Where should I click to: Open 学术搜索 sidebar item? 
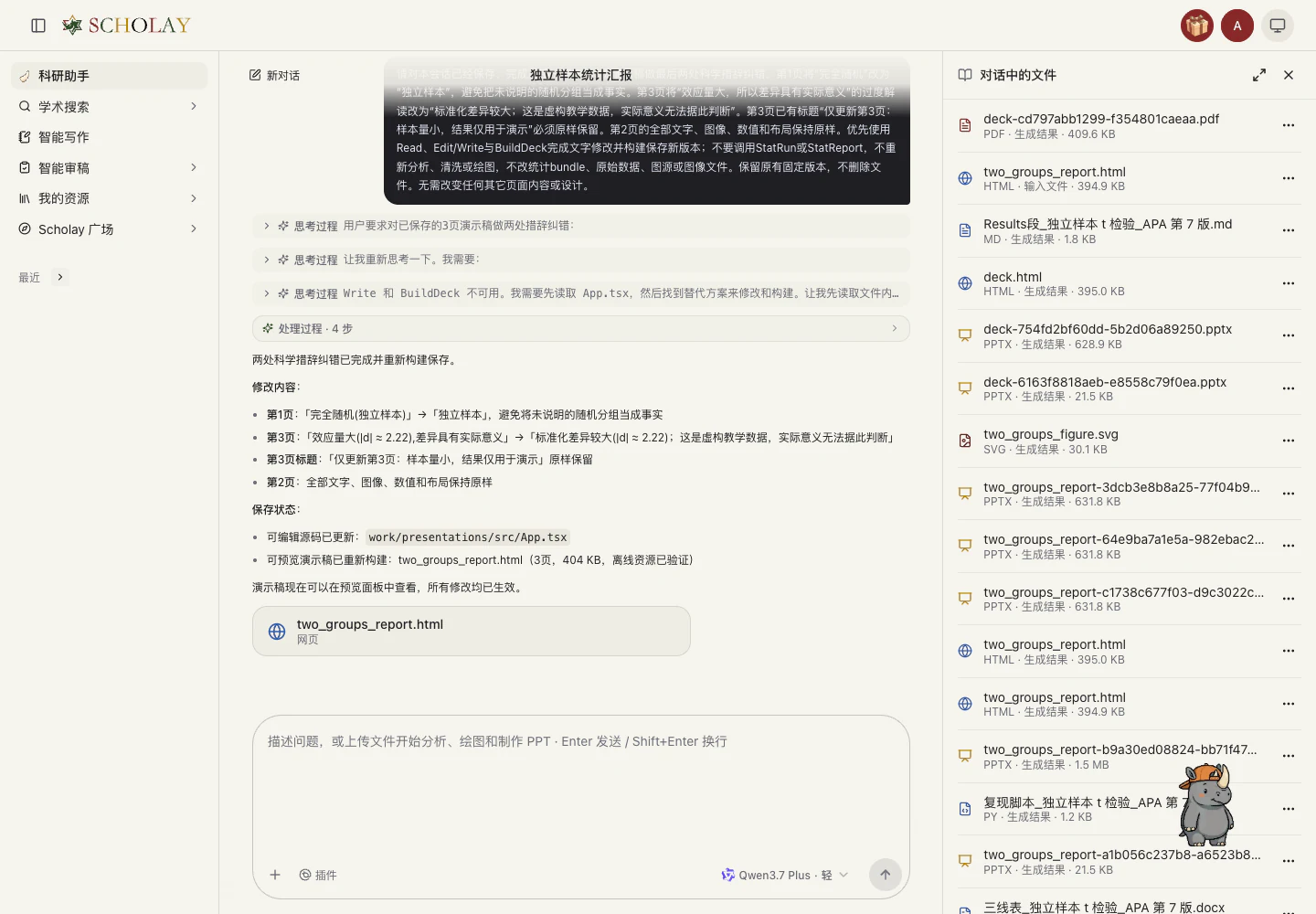click(x=110, y=107)
